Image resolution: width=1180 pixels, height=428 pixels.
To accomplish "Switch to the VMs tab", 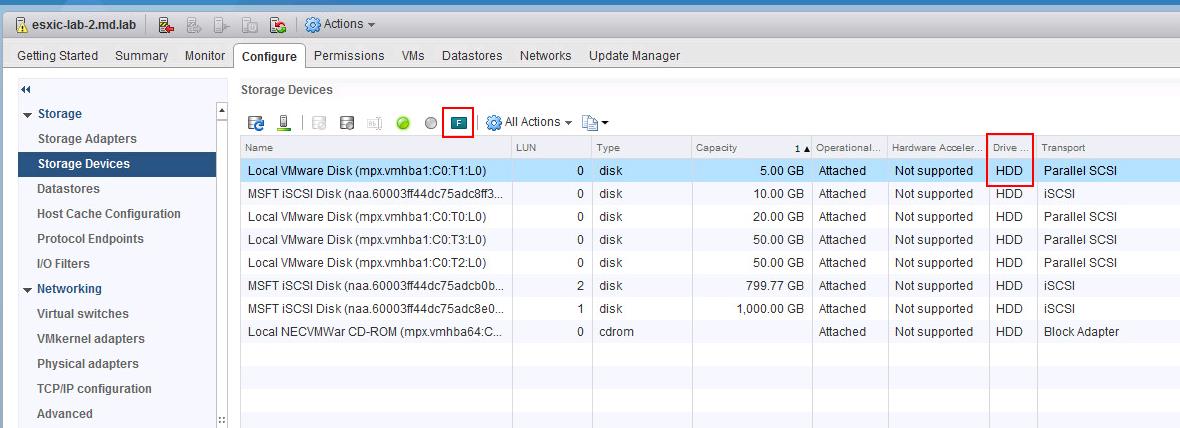I will coord(413,56).
